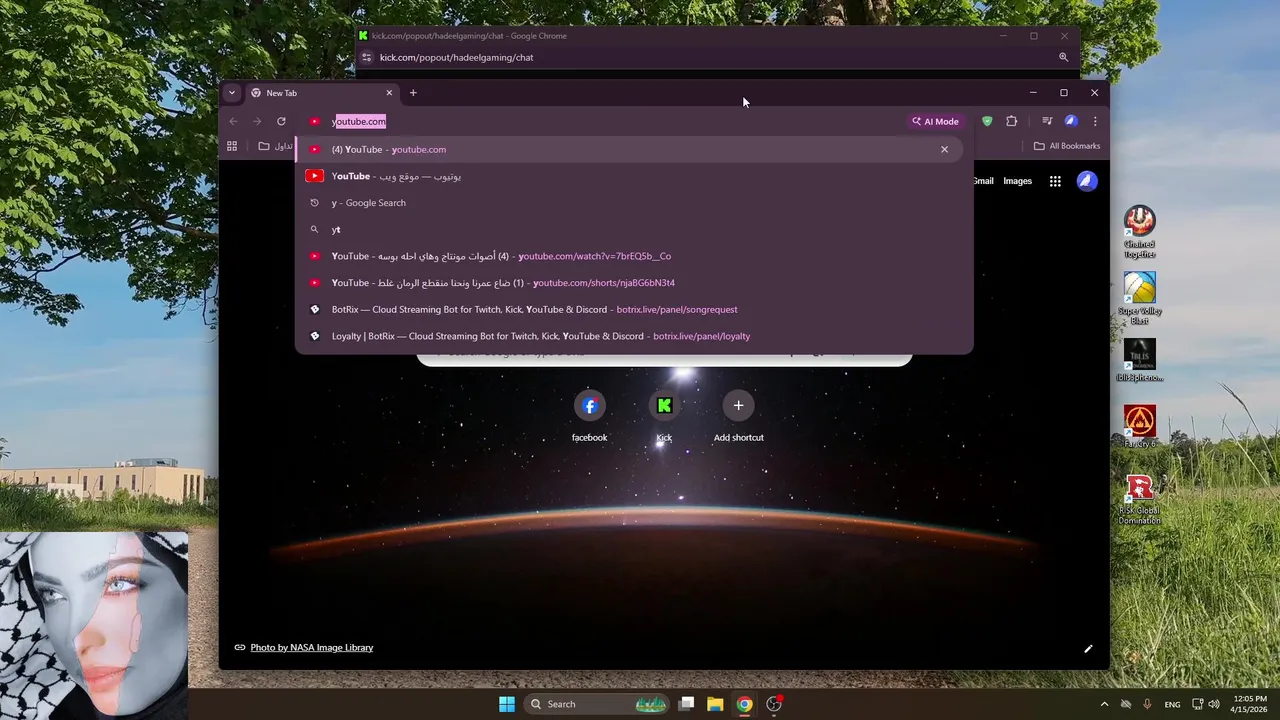Viewport: 1280px width, 720px height.
Task: Select the youtube.com/watch?v=7brEQ5b__Co suggestion
Action: (634, 256)
